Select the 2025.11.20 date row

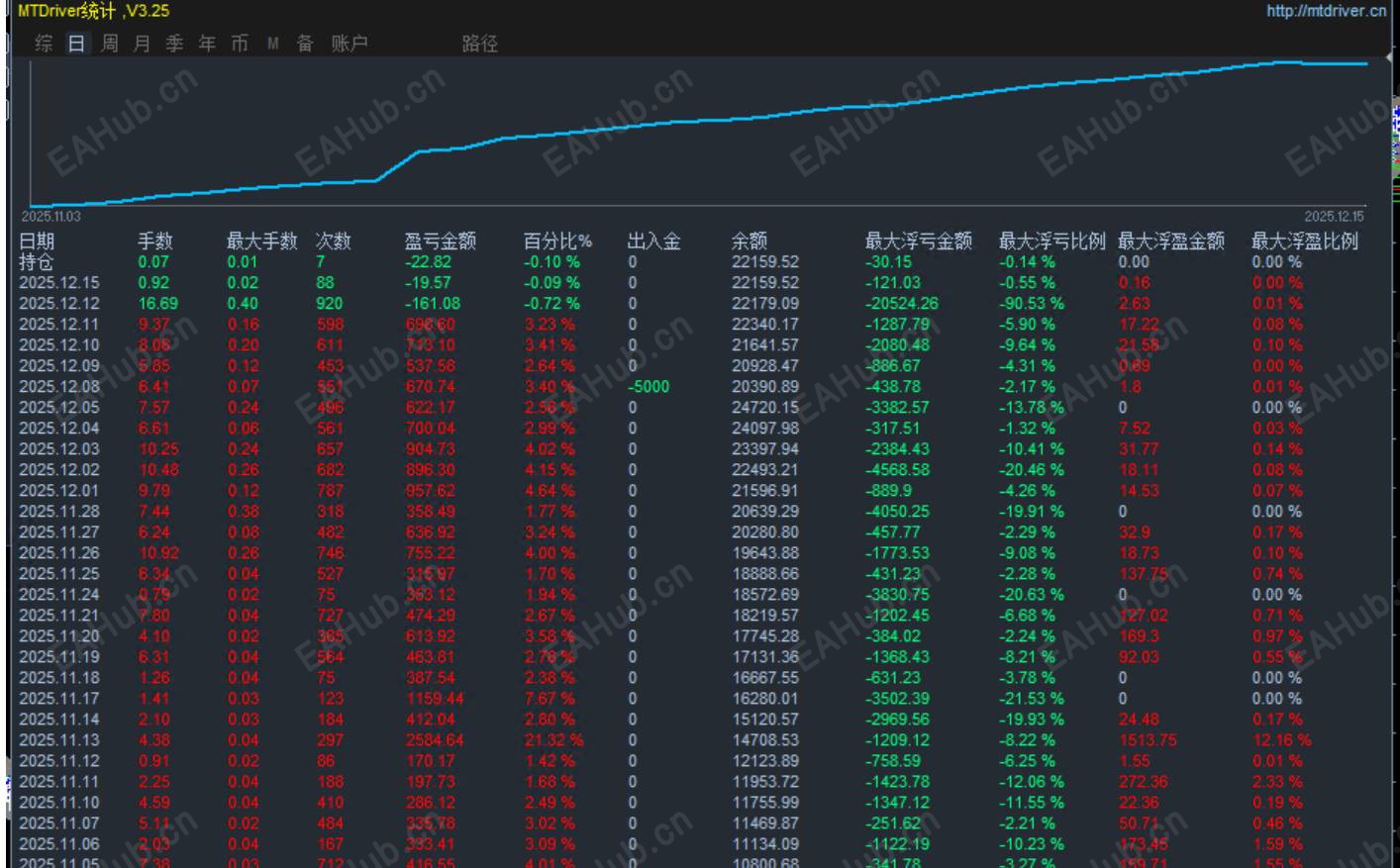pos(59,636)
